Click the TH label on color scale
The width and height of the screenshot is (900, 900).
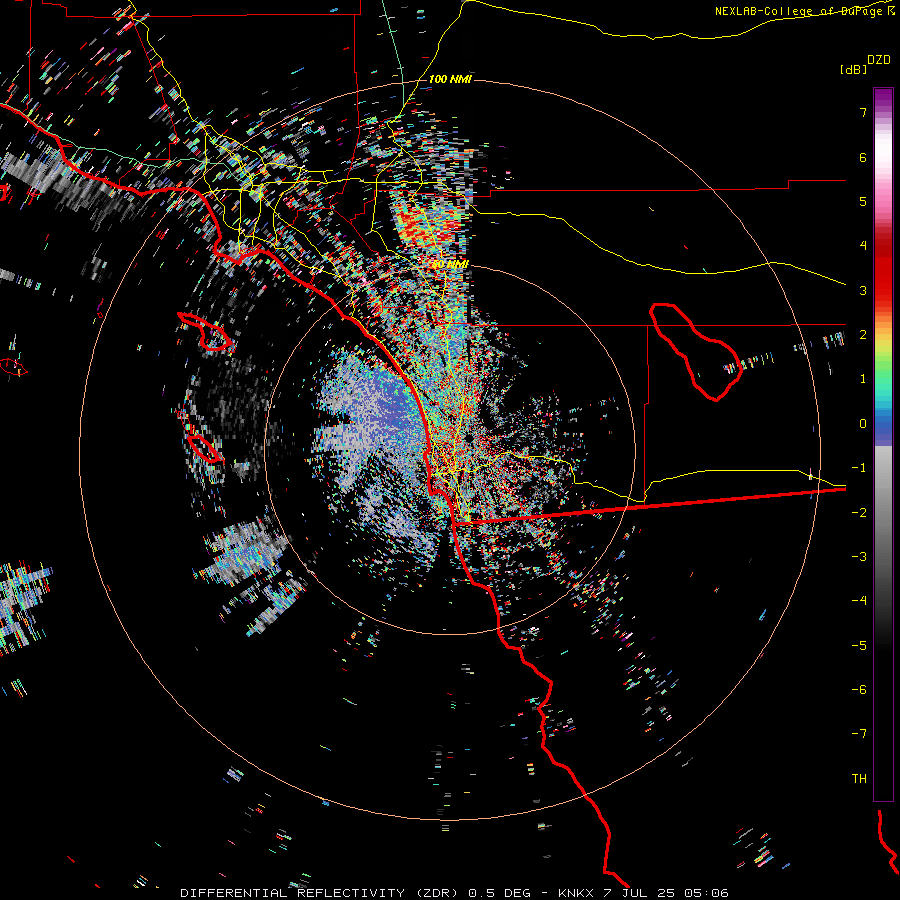pyautogui.click(x=859, y=779)
